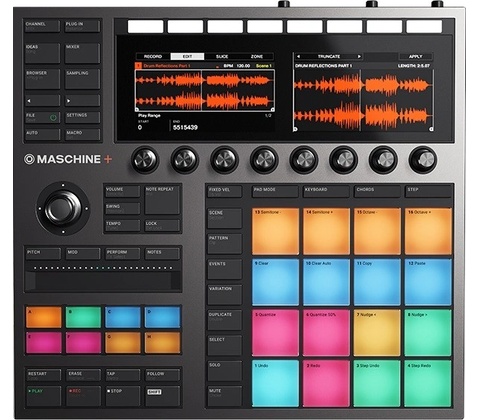The image size is (480, 420).
Task: Open the SLICE tab on the screen
Action: pos(222,56)
